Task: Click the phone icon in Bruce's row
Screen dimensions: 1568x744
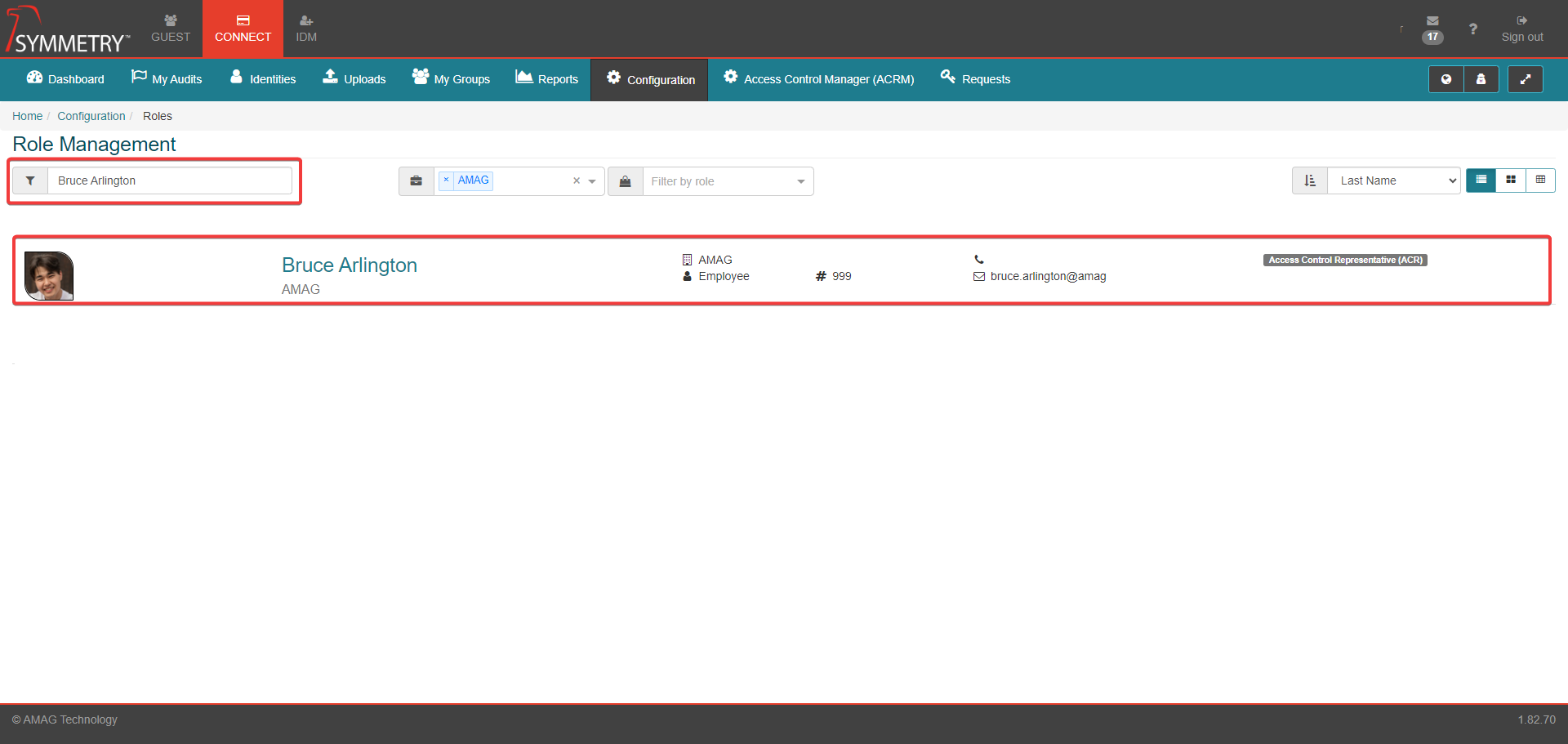Action: click(x=978, y=260)
